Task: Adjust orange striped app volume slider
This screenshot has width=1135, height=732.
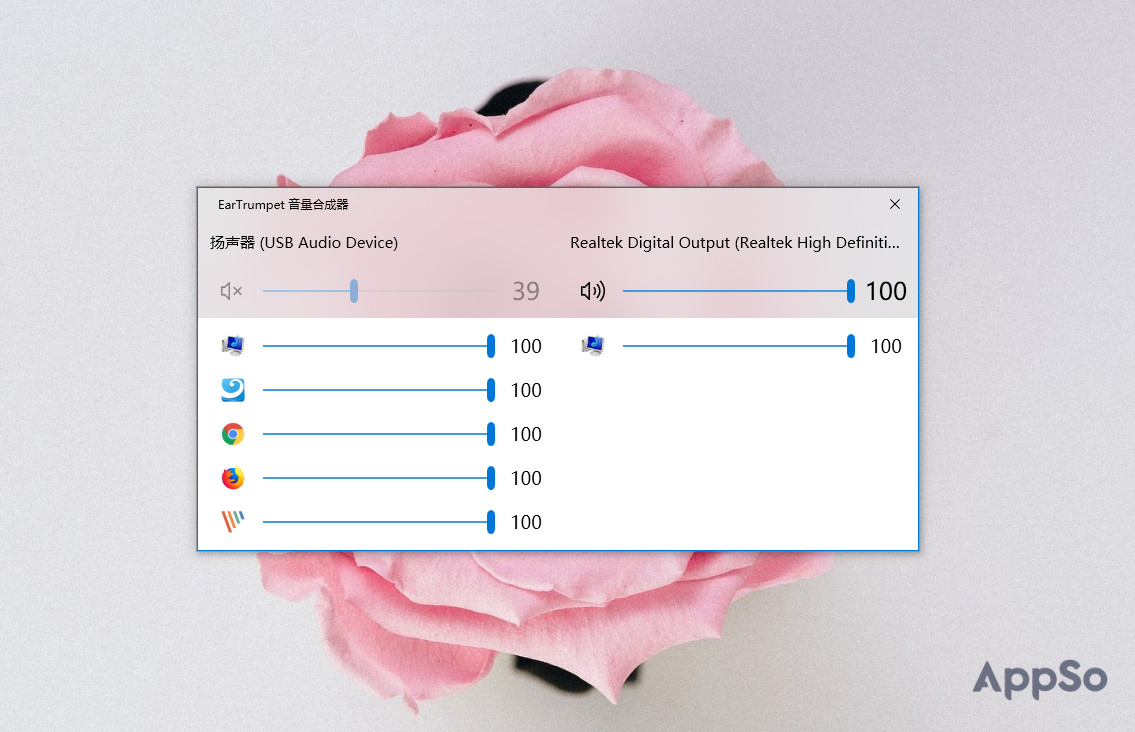Action: click(x=379, y=522)
